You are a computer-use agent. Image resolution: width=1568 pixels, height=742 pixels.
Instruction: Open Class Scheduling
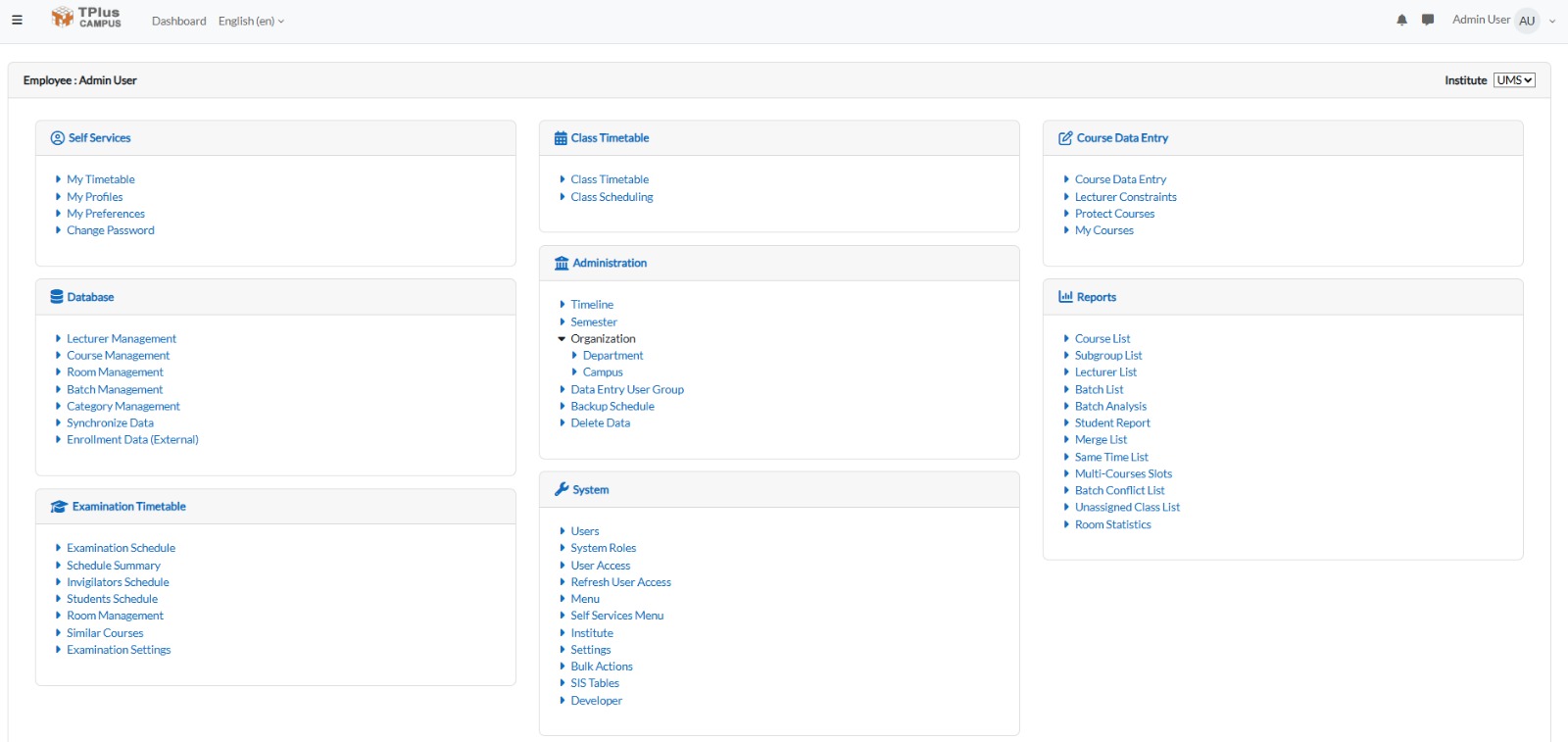pyautogui.click(x=612, y=197)
